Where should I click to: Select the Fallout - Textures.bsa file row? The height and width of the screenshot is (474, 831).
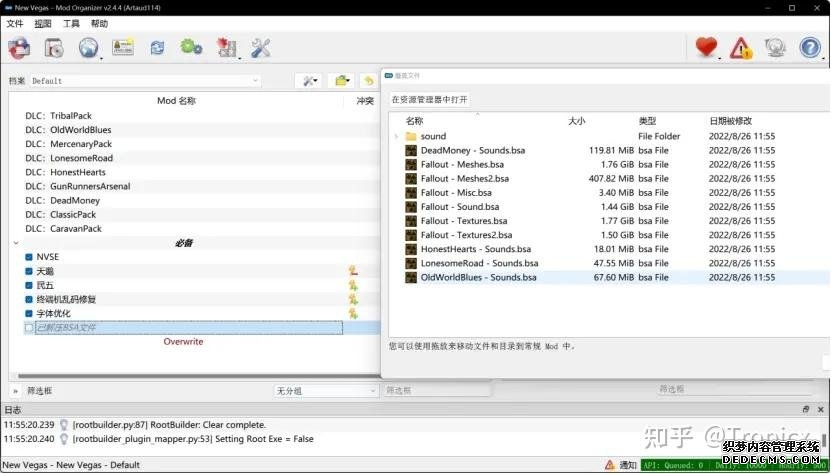coord(463,221)
